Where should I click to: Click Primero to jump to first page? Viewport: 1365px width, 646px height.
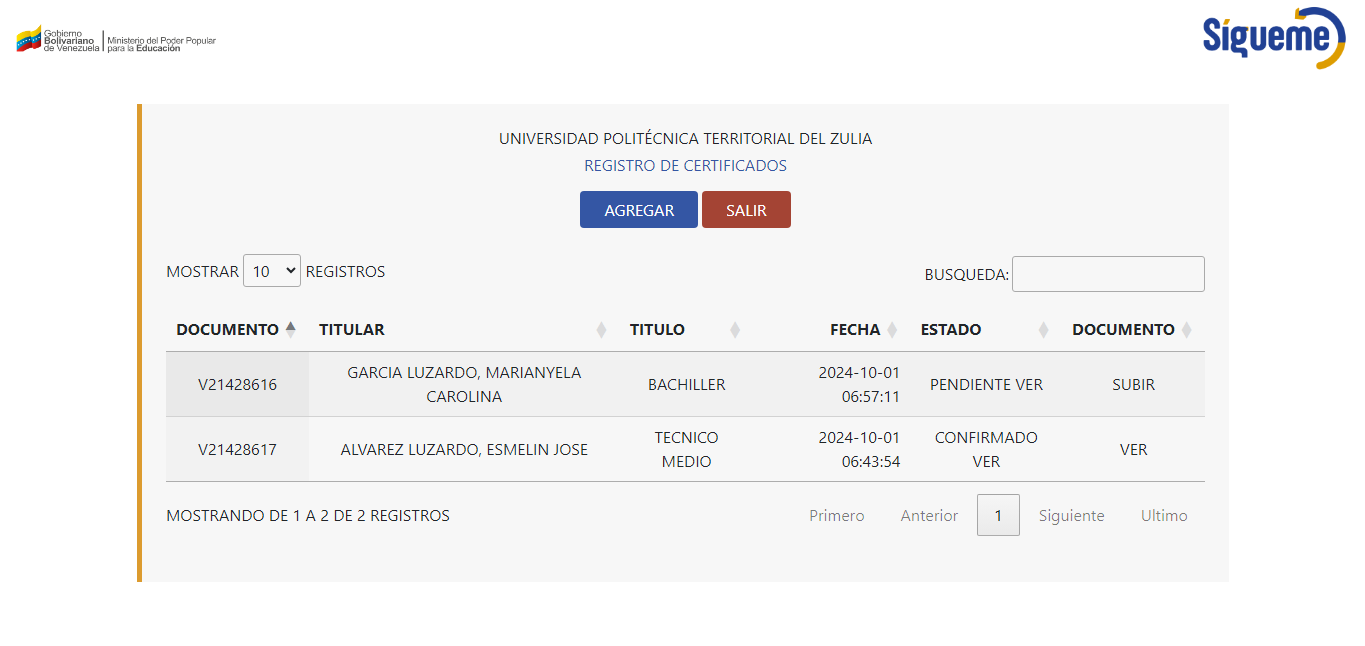(x=836, y=514)
